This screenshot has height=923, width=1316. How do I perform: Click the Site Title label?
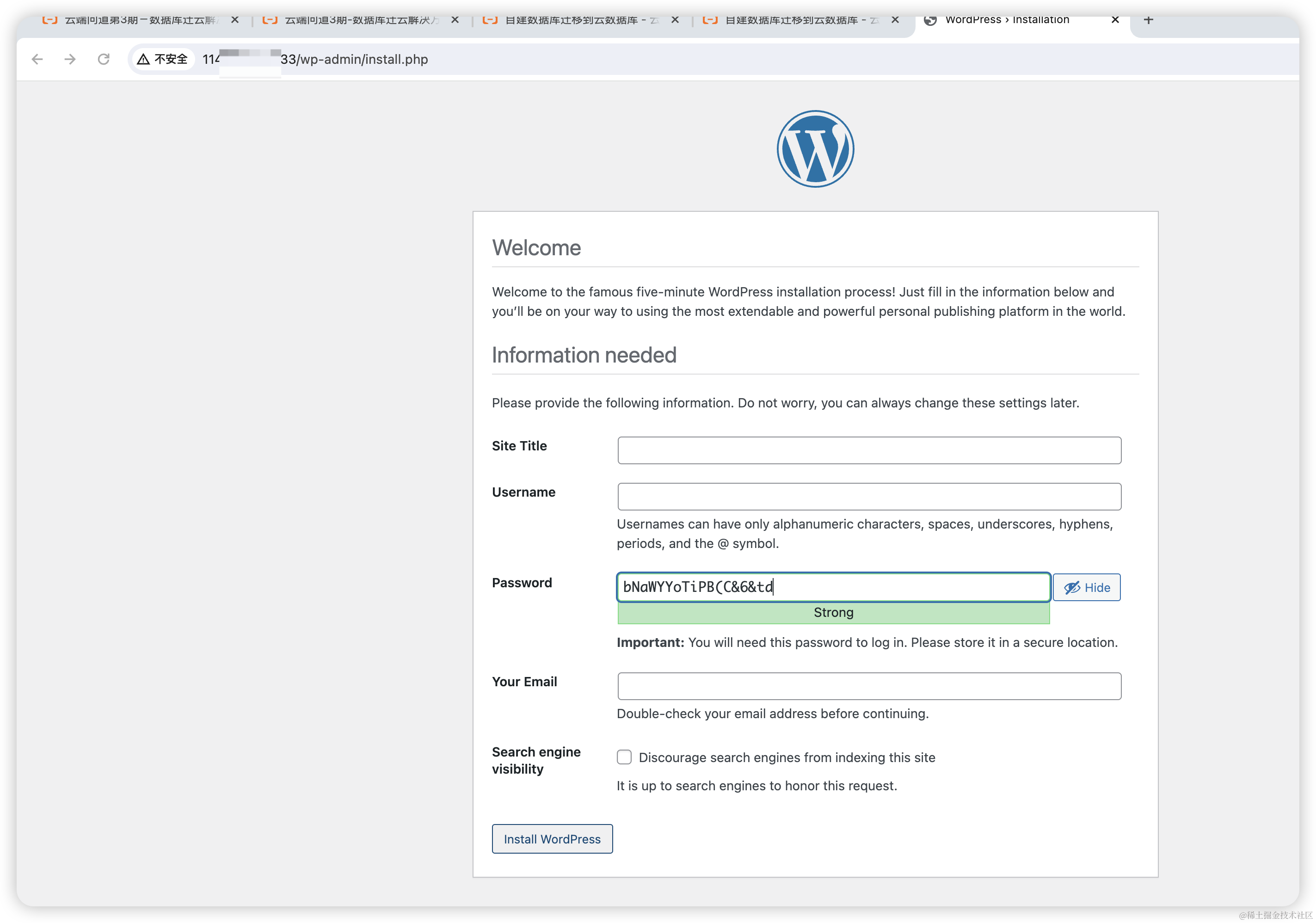[x=519, y=445]
